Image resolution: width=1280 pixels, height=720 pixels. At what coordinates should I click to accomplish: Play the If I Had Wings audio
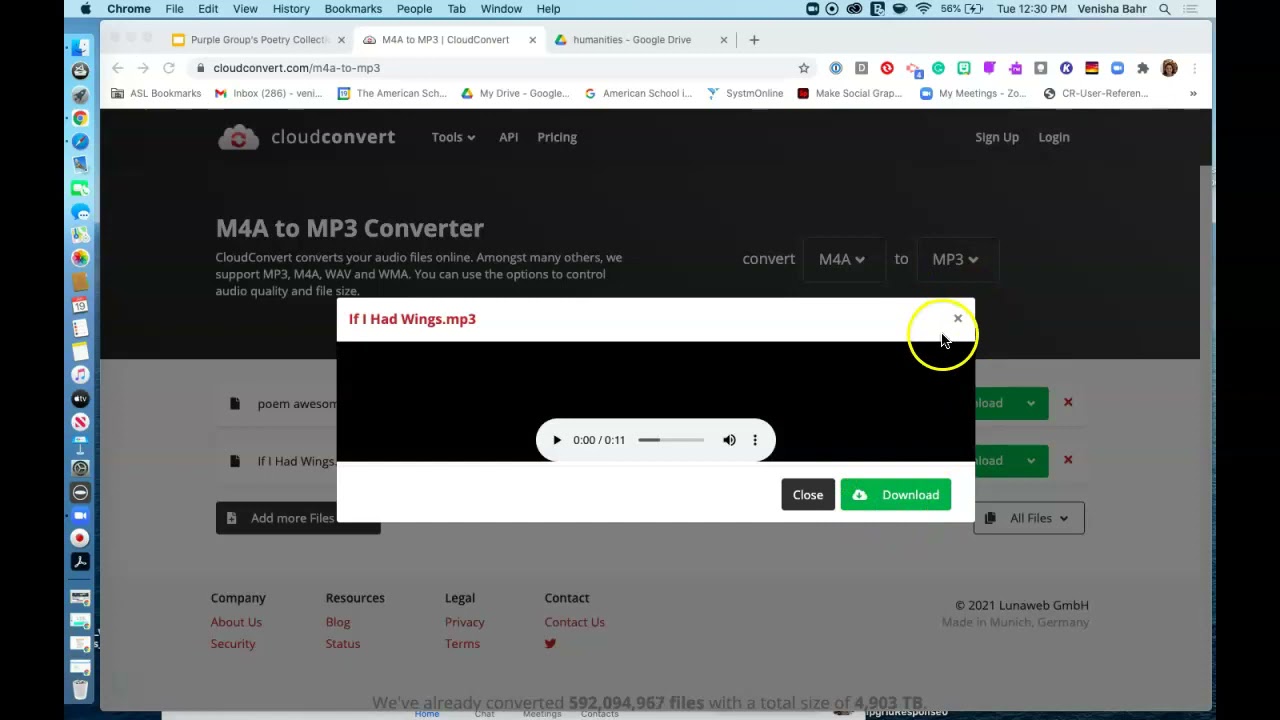pyautogui.click(x=557, y=440)
